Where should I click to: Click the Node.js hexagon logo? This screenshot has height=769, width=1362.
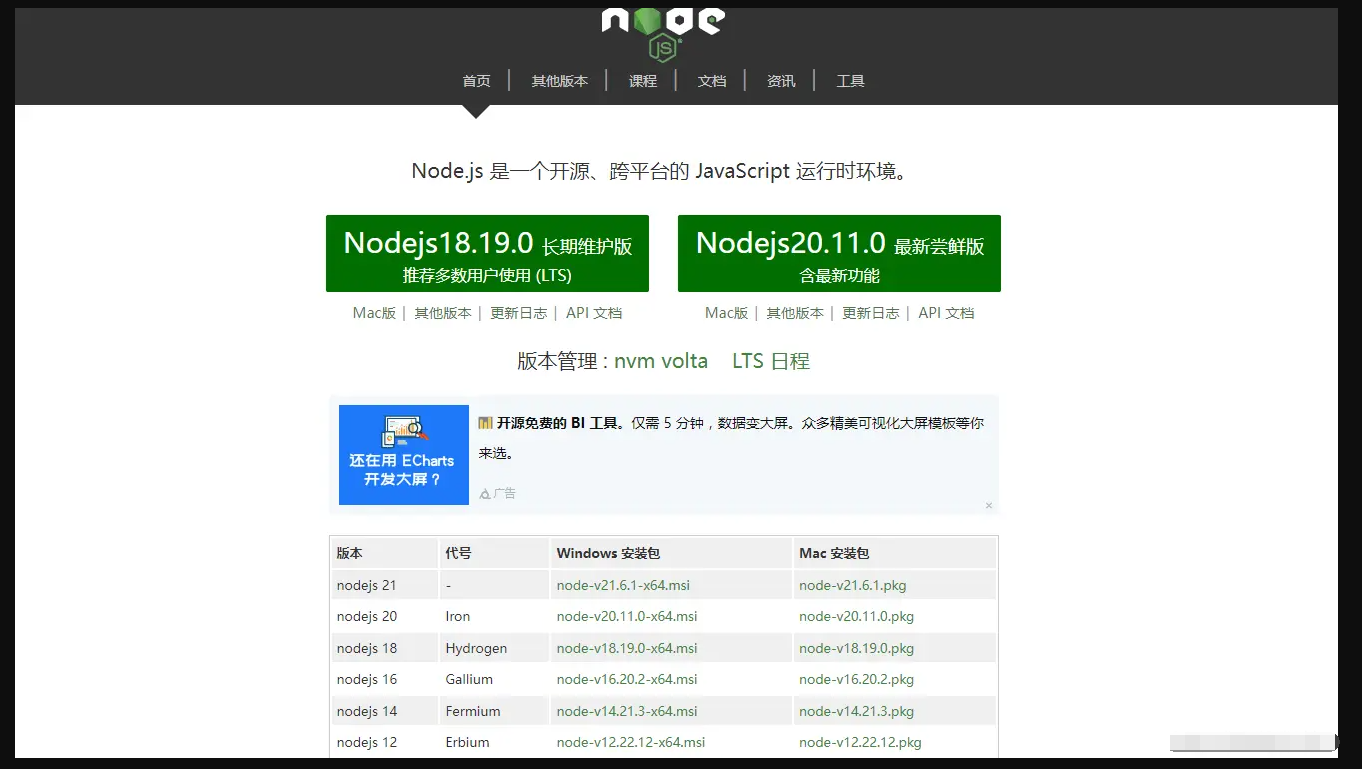click(x=661, y=32)
